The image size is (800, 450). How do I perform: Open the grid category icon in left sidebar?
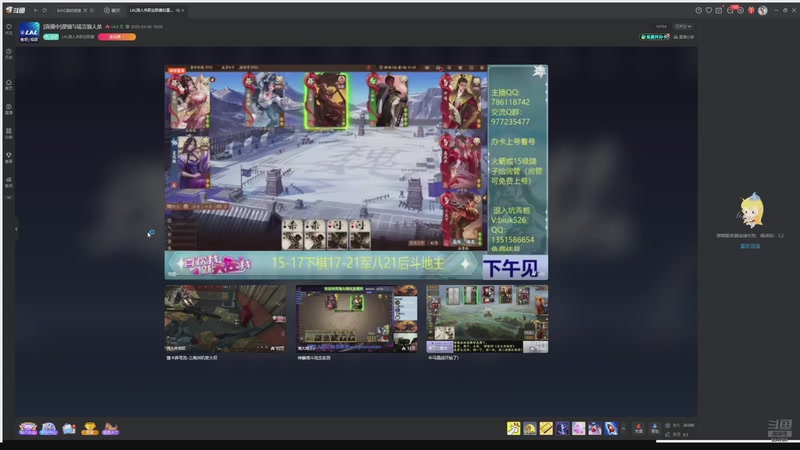9,133
